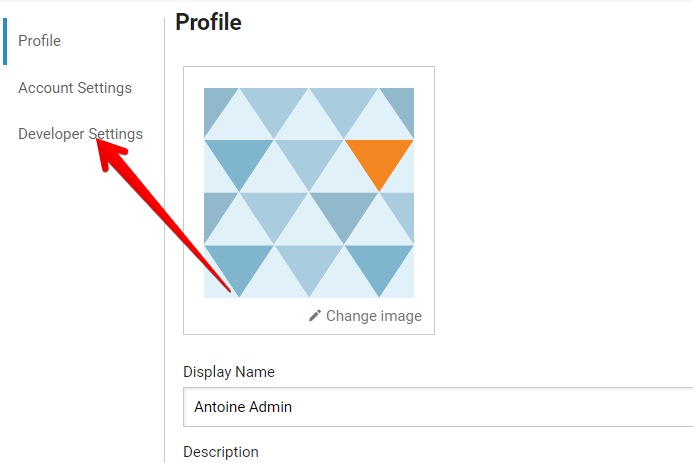The height and width of the screenshot is (463, 693).
Task: Focus the Display Name input field
Action: (438, 407)
